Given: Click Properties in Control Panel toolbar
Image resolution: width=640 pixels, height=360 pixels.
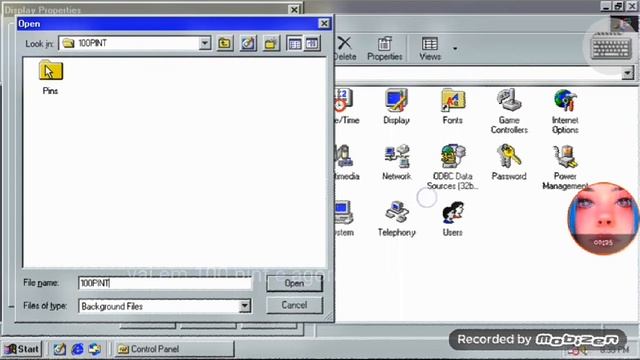Looking at the screenshot, I should click(x=384, y=49).
